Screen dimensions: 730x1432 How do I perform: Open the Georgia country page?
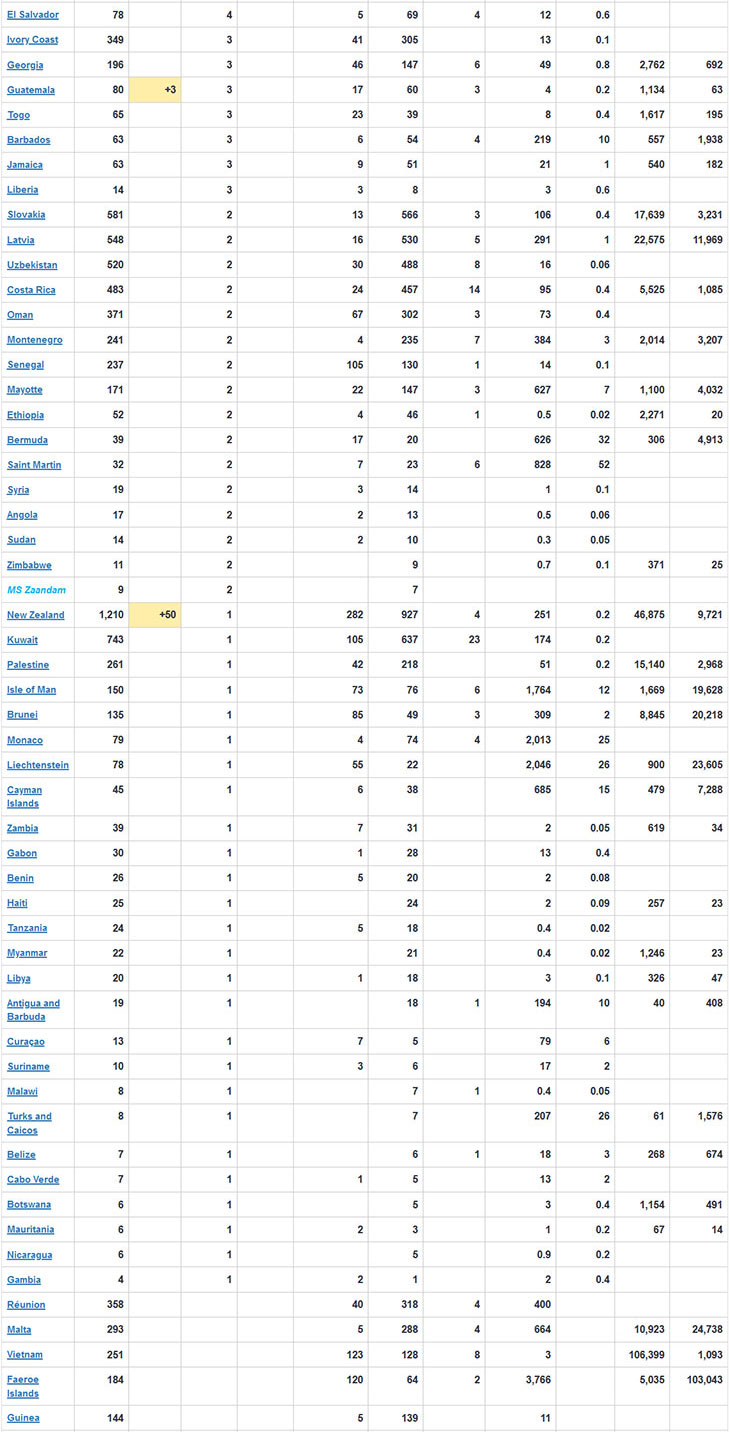[x=24, y=65]
